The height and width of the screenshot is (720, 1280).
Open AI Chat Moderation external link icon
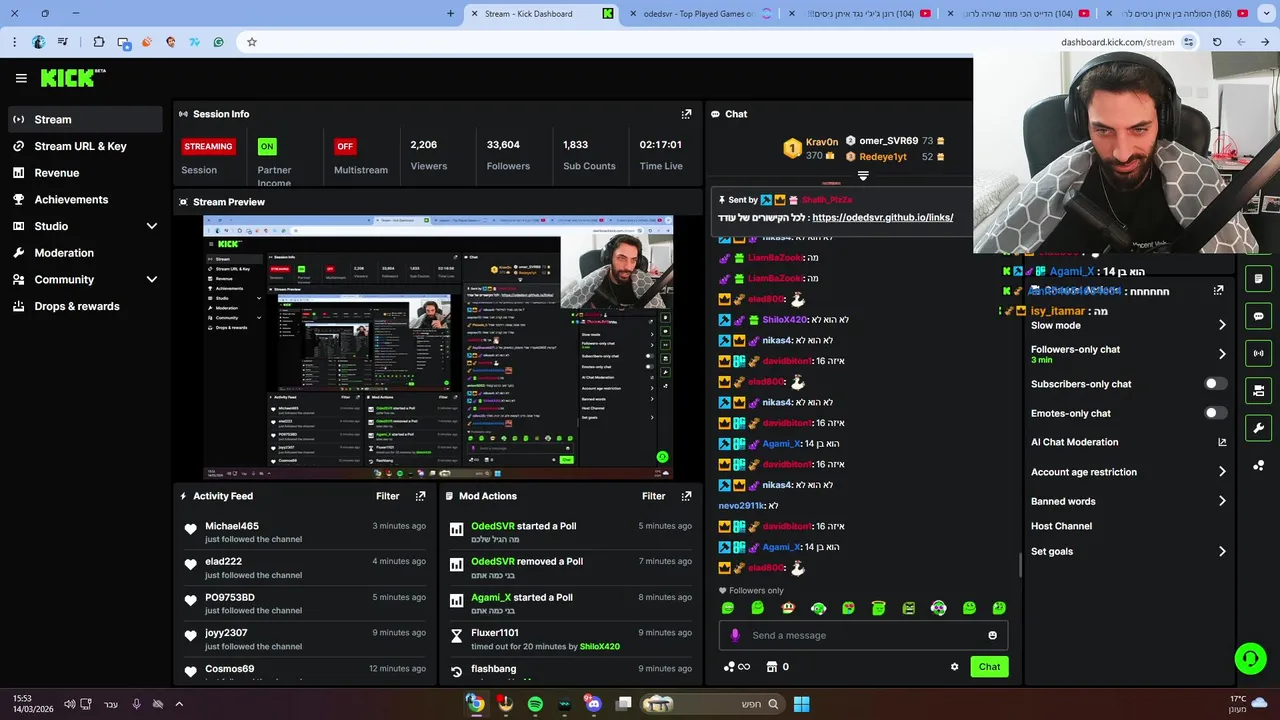click(1222, 442)
